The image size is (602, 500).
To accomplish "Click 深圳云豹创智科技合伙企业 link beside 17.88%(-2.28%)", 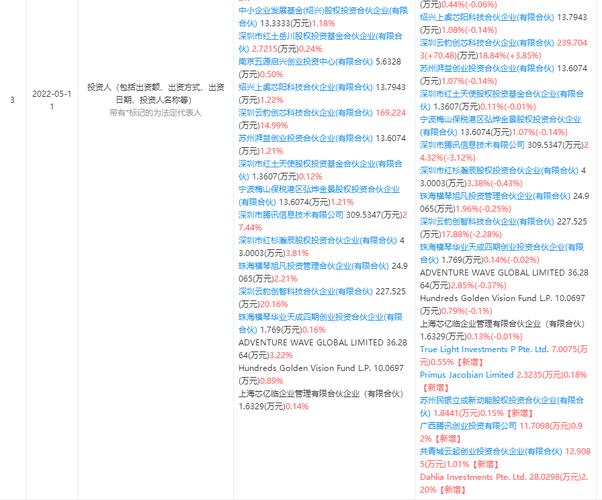I will (487, 222).
